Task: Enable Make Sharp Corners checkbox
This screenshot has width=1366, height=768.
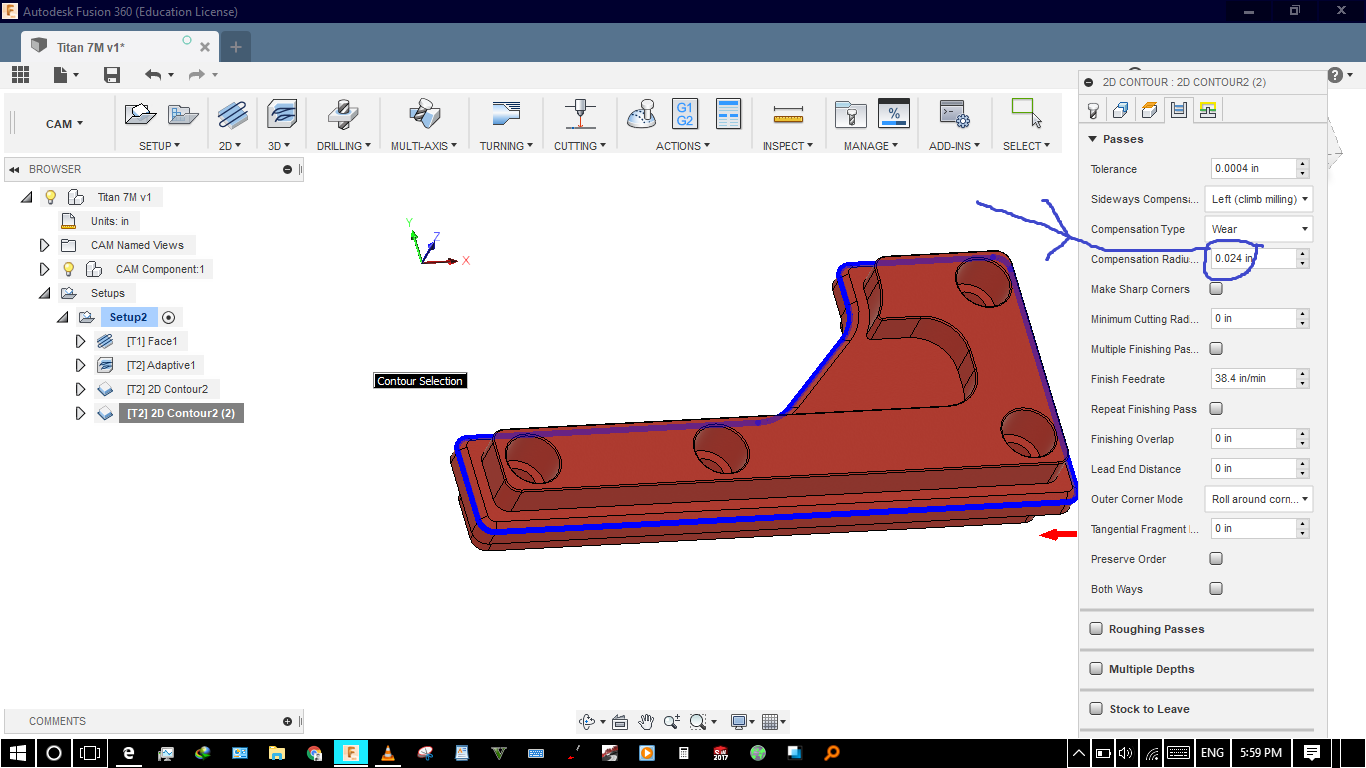Action: point(1216,289)
